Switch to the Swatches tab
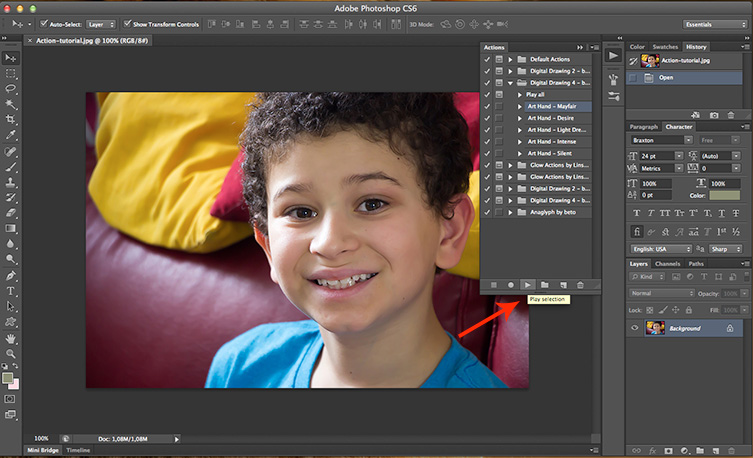Viewport: 753px width, 458px height. click(665, 47)
